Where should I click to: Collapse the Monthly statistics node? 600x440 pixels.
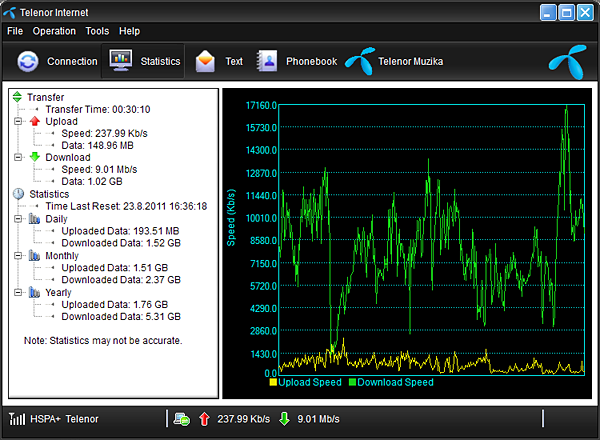click(x=18, y=255)
